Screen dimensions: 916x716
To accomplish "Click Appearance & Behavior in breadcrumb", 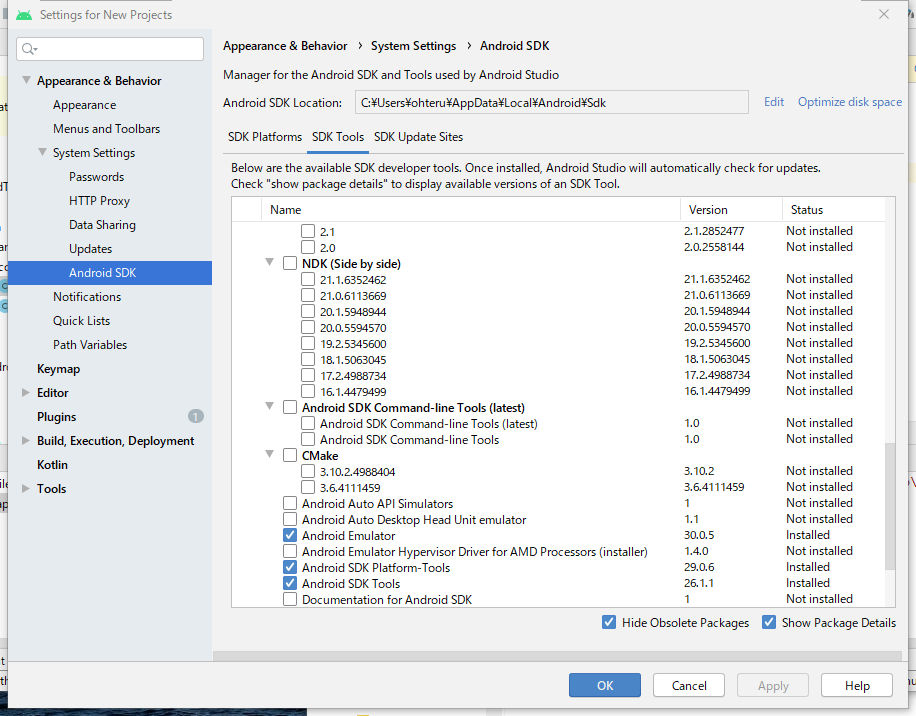I will (285, 46).
